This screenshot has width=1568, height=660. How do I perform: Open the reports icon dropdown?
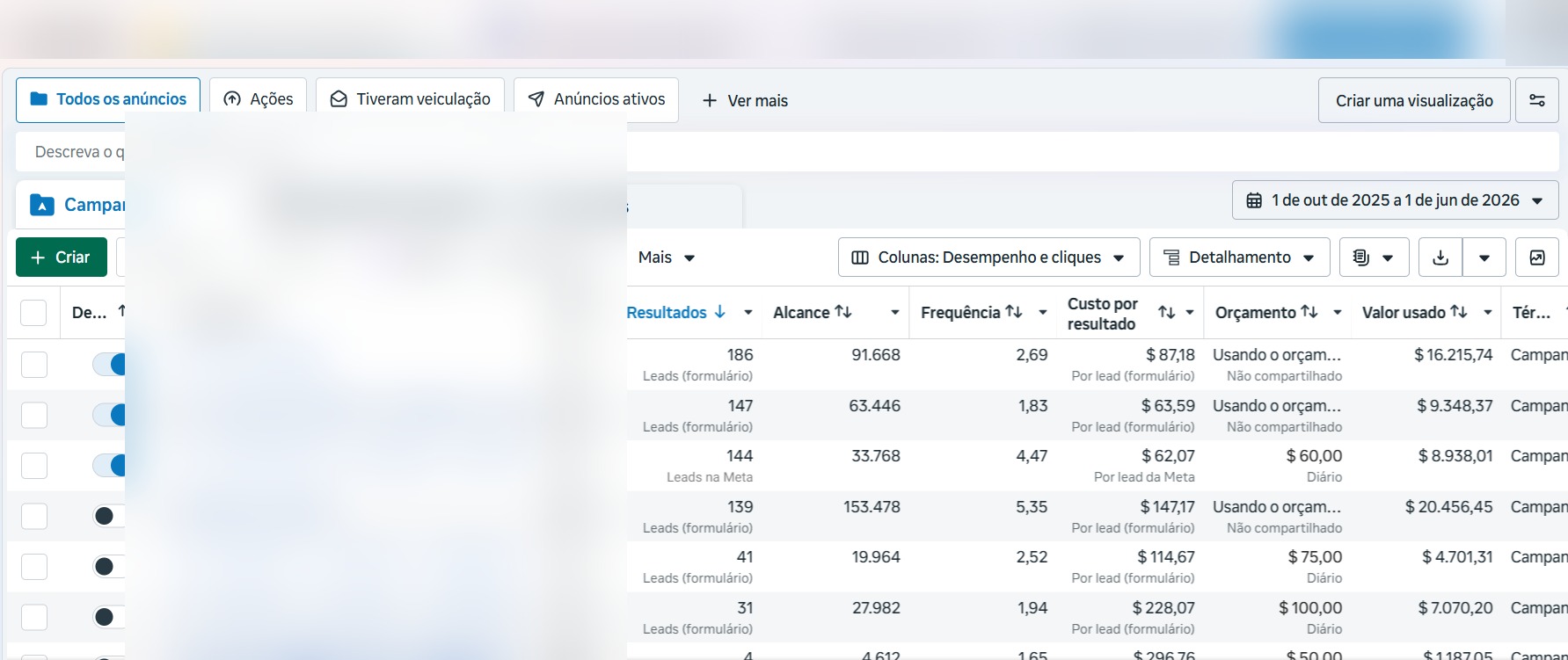click(x=1375, y=257)
